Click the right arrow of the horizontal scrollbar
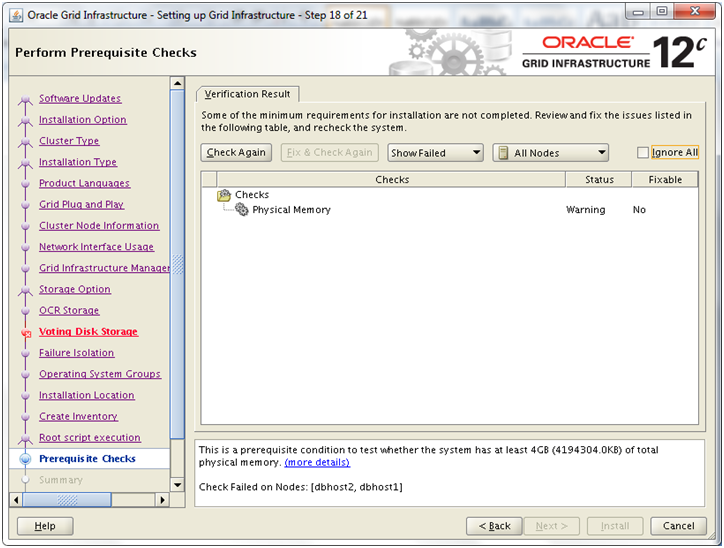 tap(162, 500)
